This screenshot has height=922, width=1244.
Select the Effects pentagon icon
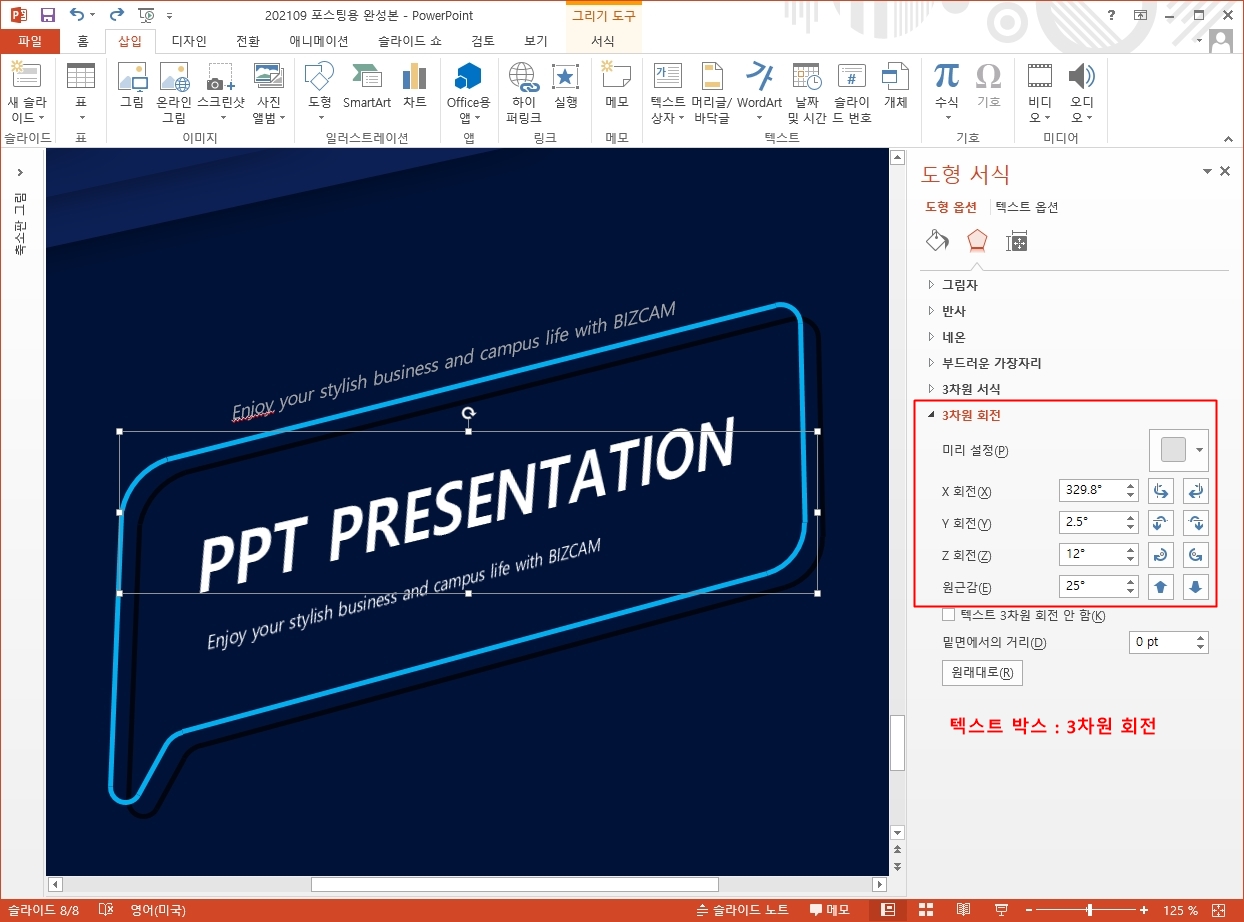point(977,241)
